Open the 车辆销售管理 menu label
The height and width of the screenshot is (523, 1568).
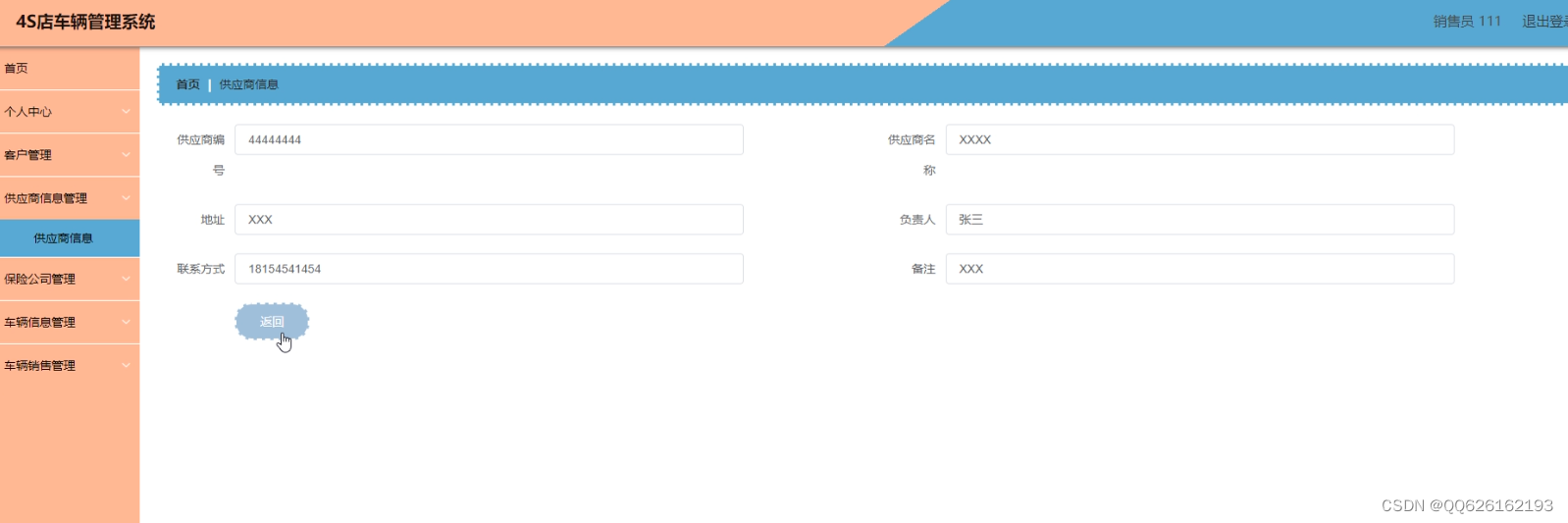(40, 365)
